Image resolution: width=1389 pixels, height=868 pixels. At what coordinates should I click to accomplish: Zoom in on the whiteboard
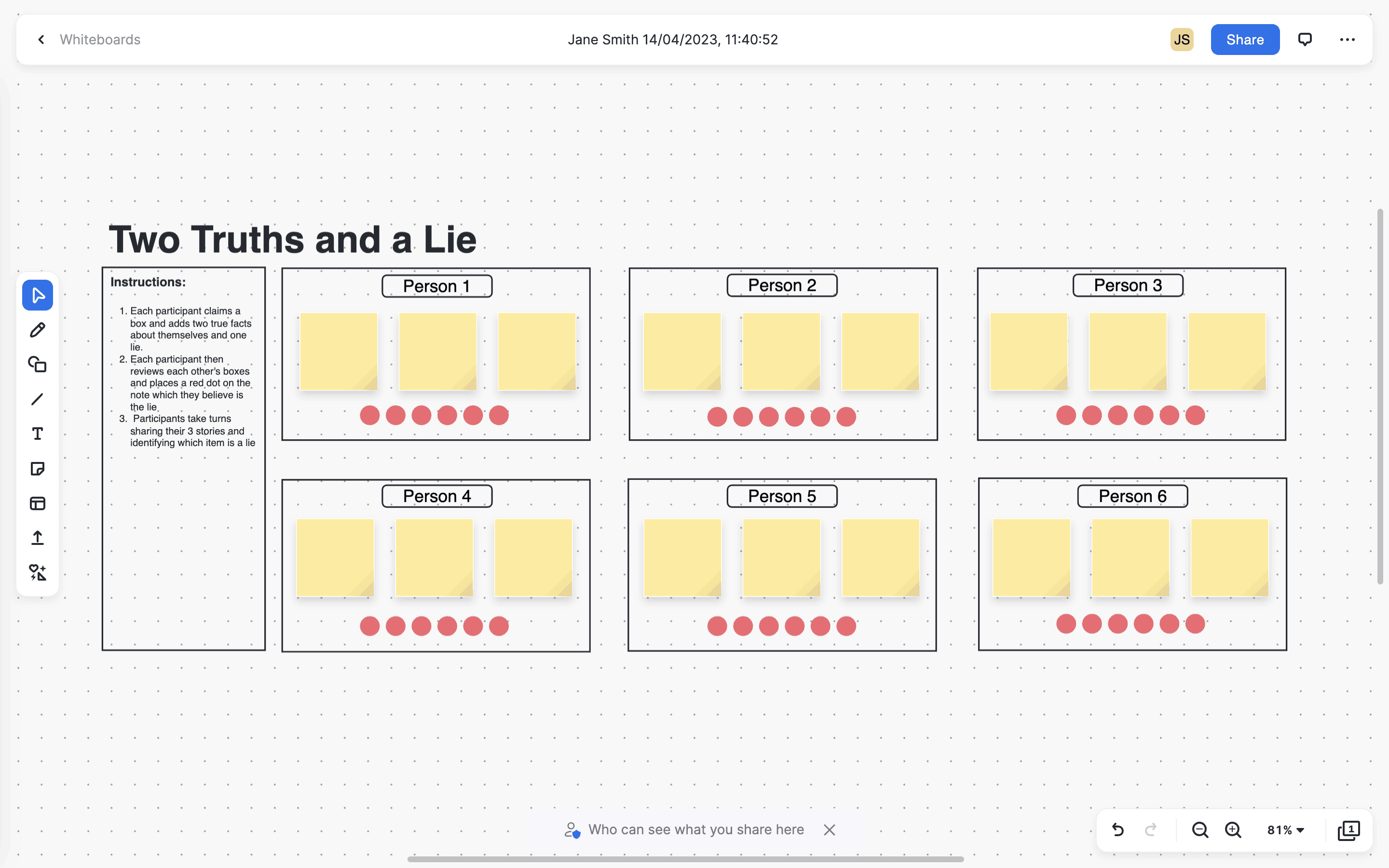coord(1233,830)
